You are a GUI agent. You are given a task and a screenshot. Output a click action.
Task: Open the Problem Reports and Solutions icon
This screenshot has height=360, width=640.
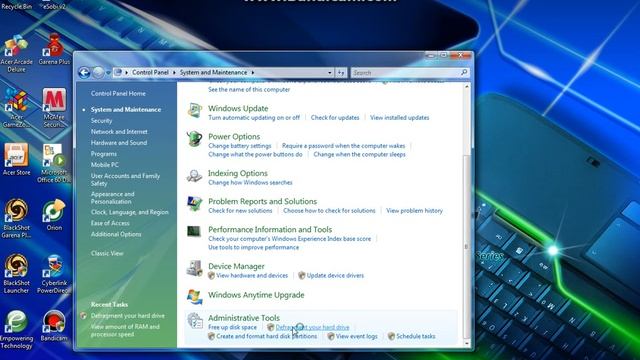pyautogui.click(x=194, y=204)
